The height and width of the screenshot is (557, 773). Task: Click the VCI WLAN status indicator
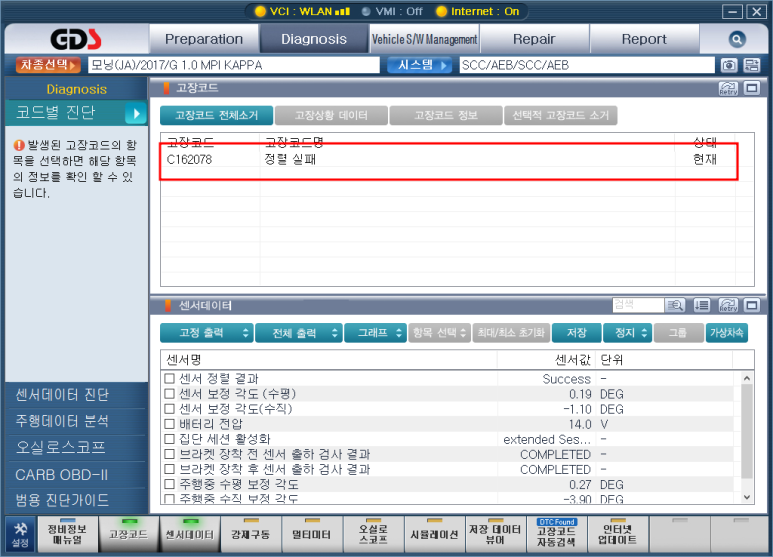(x=303, y=11)
